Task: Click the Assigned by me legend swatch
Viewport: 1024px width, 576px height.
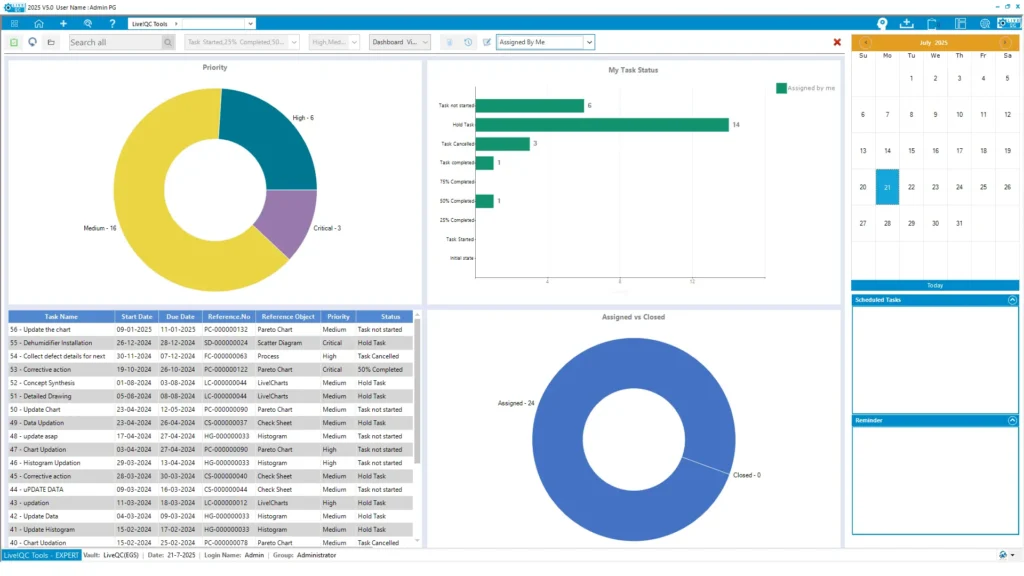Action: (781, 88)
